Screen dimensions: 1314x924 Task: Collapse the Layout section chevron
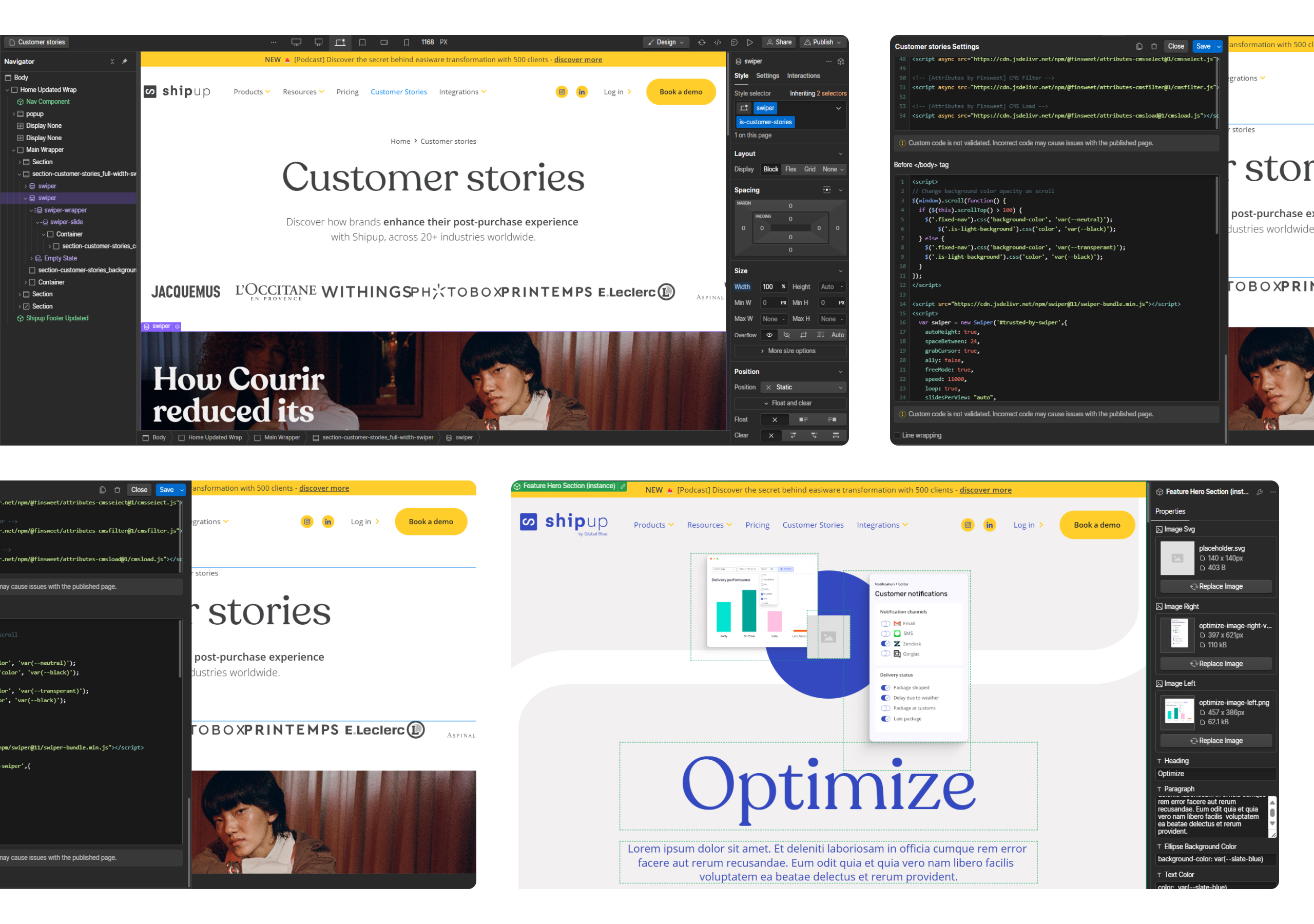click(840, 154)
